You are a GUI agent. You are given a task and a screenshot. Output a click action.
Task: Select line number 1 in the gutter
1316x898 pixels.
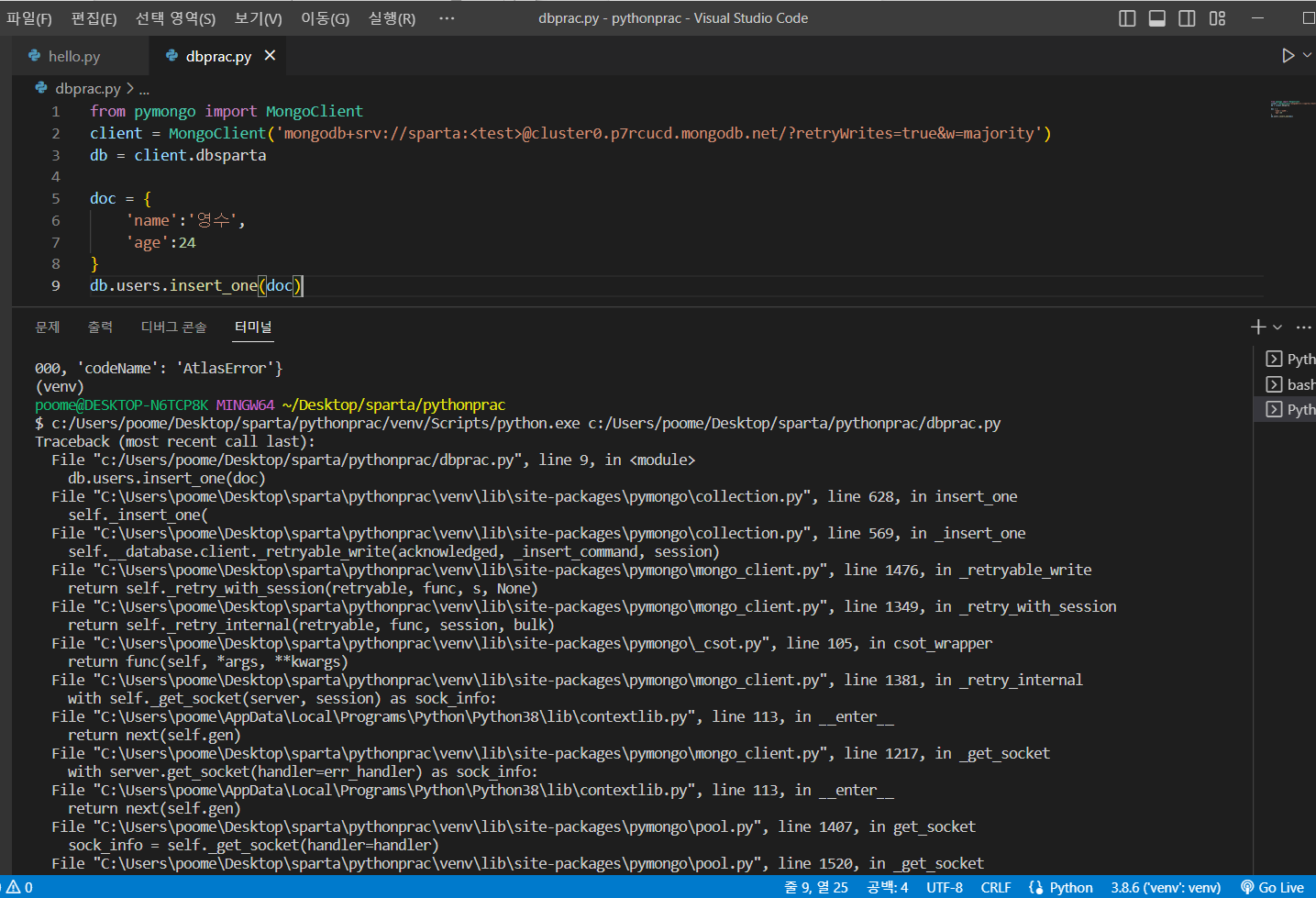[56, 112]
